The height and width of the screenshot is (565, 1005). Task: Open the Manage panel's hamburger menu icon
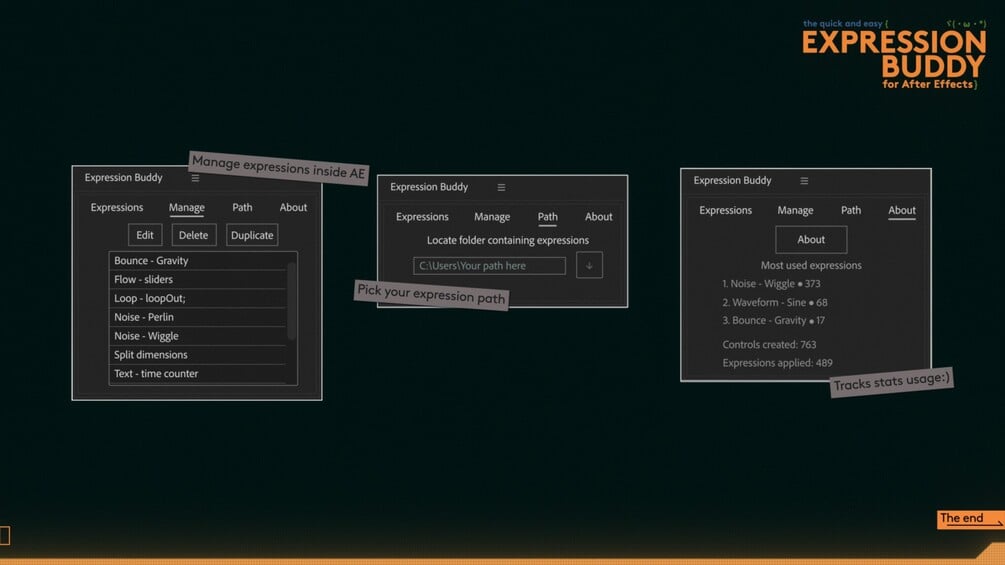[195, 178]
